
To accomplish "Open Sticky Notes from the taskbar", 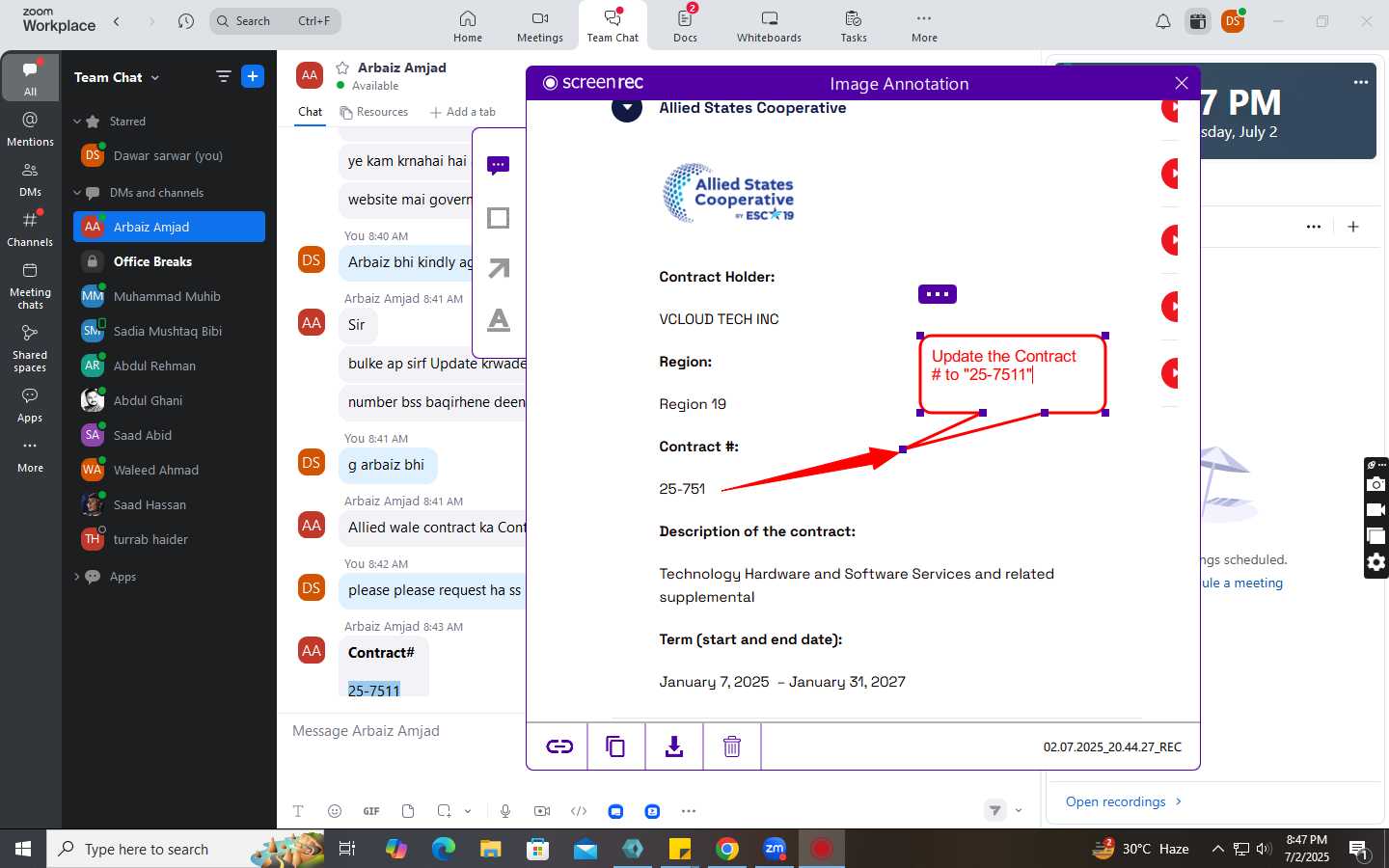I will coord(680,849).
